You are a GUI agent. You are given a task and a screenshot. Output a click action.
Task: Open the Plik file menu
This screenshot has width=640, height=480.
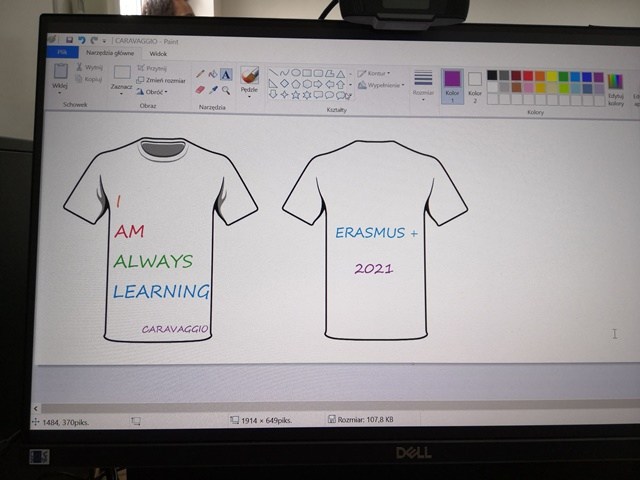tap(62, 52)
